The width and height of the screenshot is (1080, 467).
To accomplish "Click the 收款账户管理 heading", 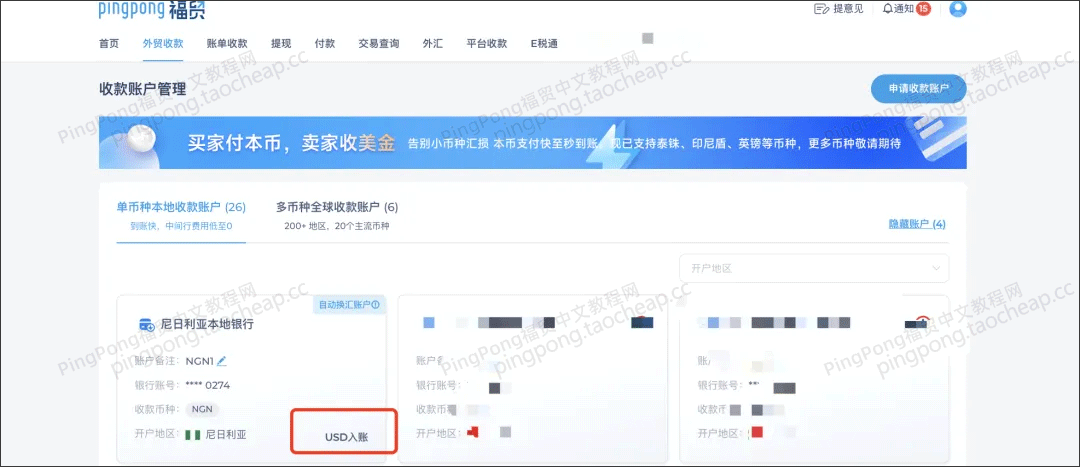I will point(143,89).
